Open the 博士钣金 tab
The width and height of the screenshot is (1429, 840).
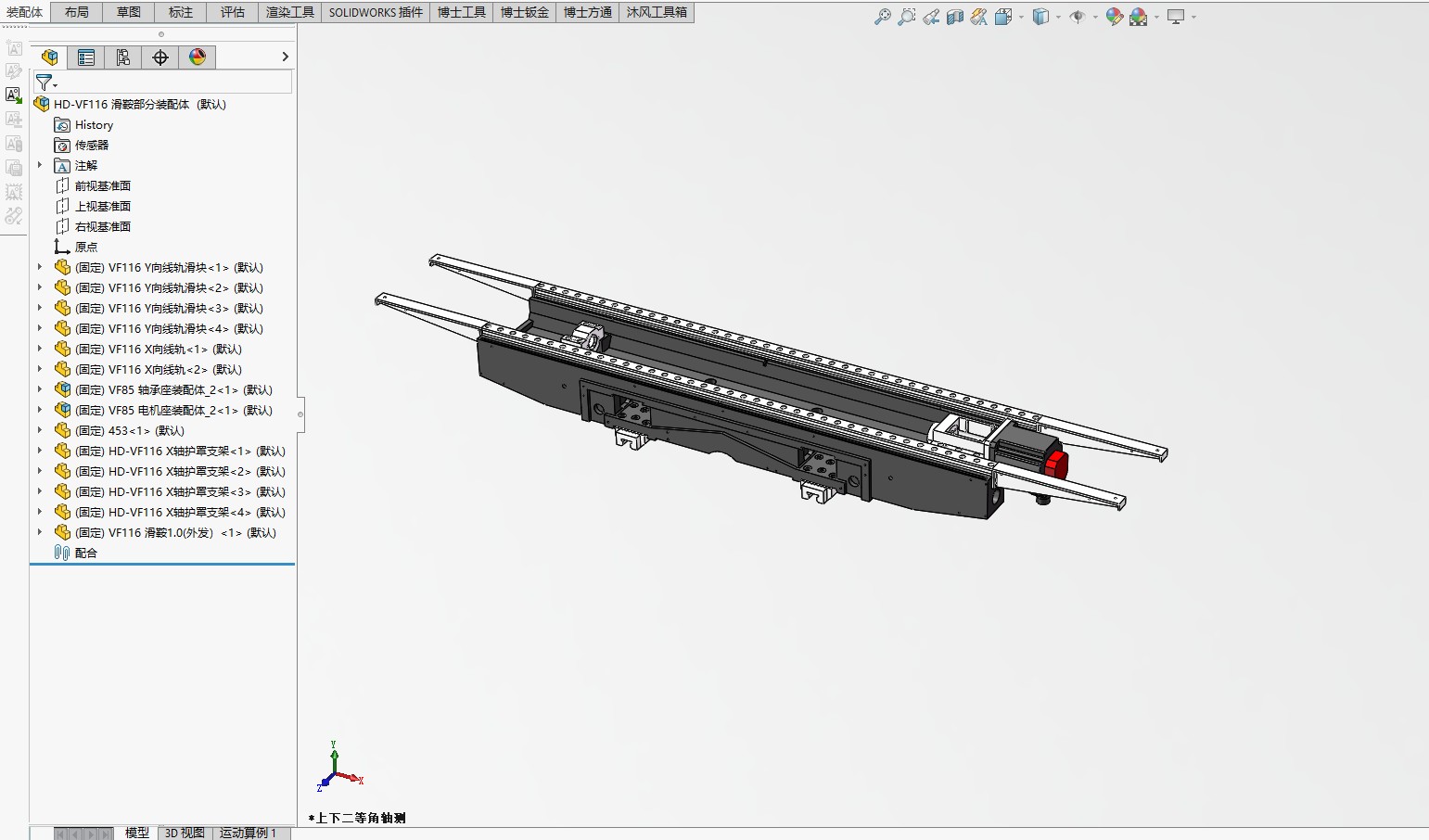(525, 12)
